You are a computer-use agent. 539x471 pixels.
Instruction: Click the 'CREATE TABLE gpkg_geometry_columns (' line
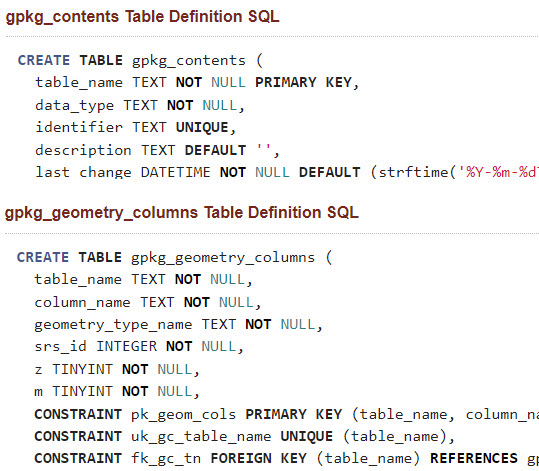(175, 258)
